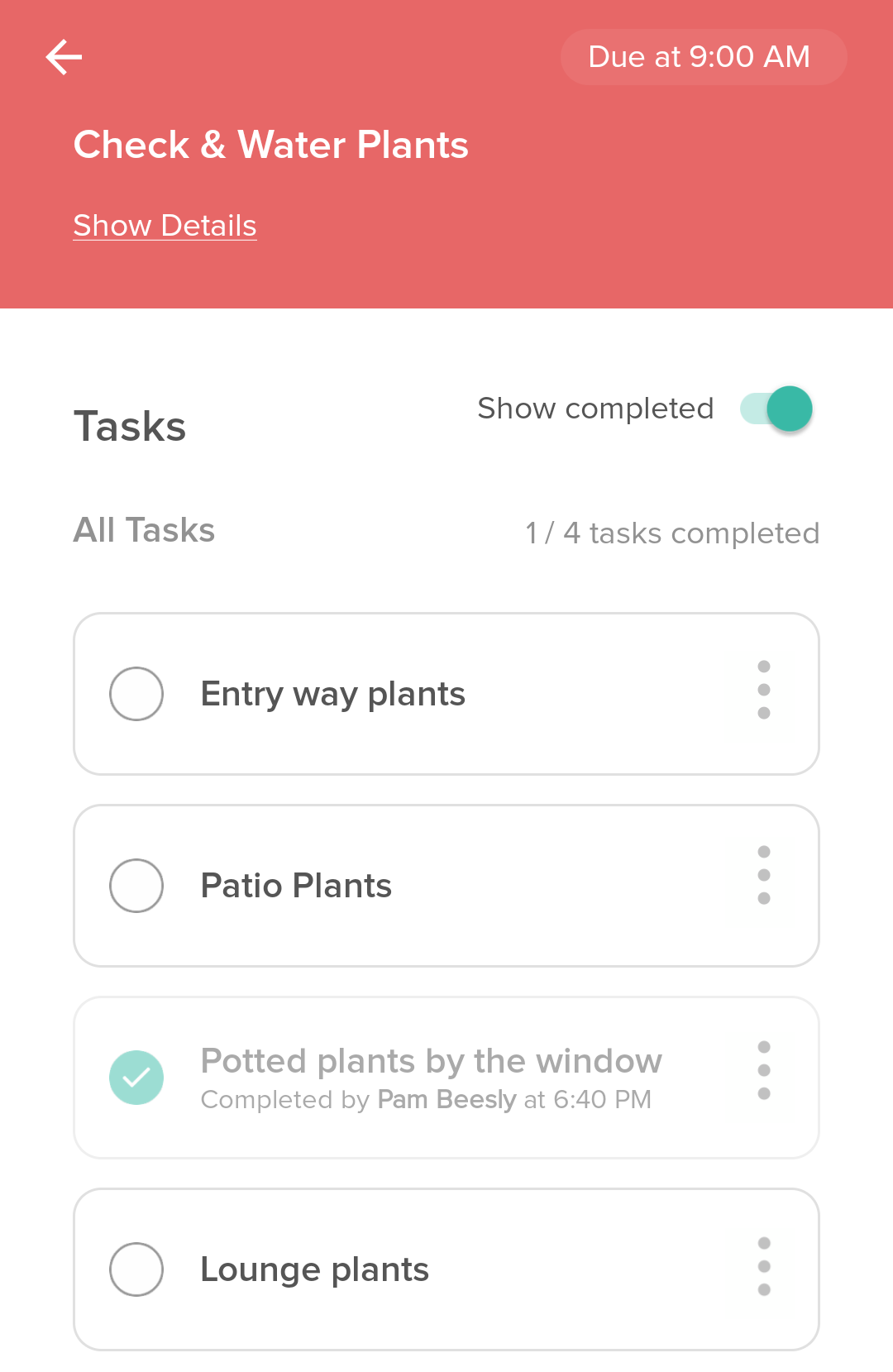Tap the Due at 9:00 AM pill
This screenshot has width=893, height=1372.
tap(704, 57)
